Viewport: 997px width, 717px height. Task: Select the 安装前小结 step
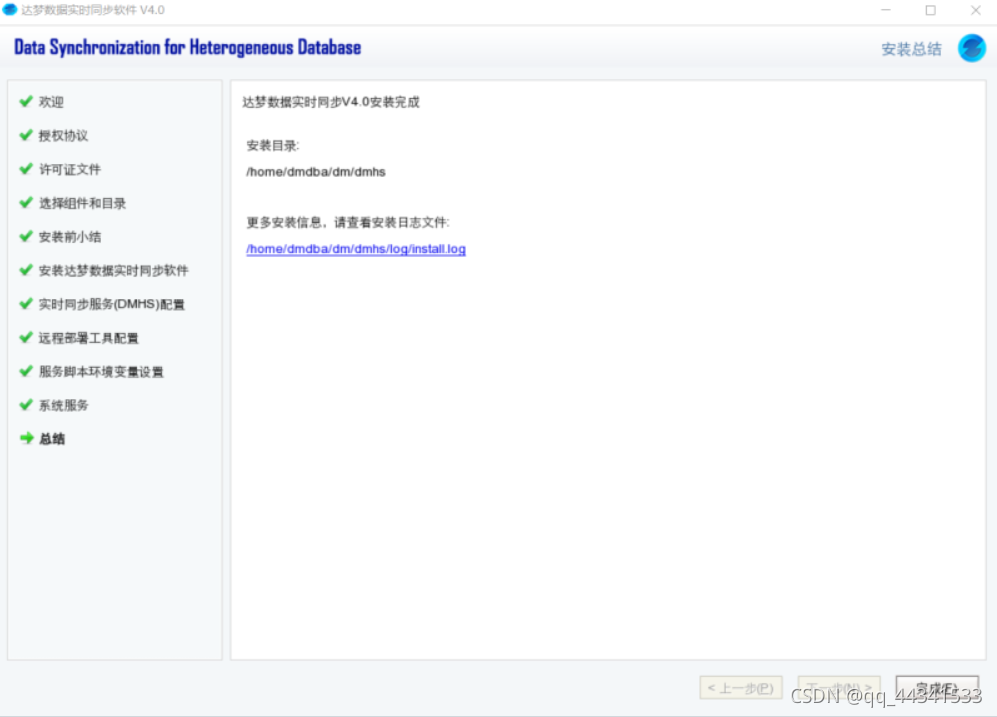click(70, 237)
